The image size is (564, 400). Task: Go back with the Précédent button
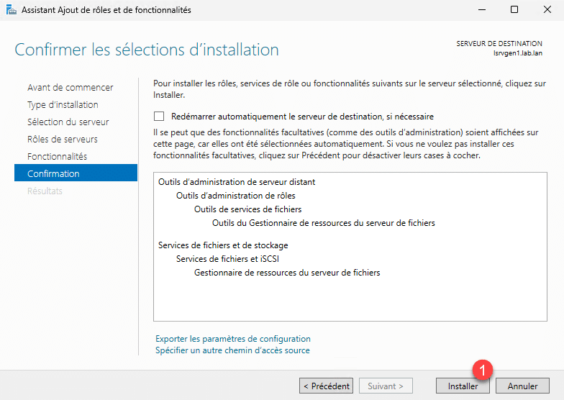pos(326,386)
